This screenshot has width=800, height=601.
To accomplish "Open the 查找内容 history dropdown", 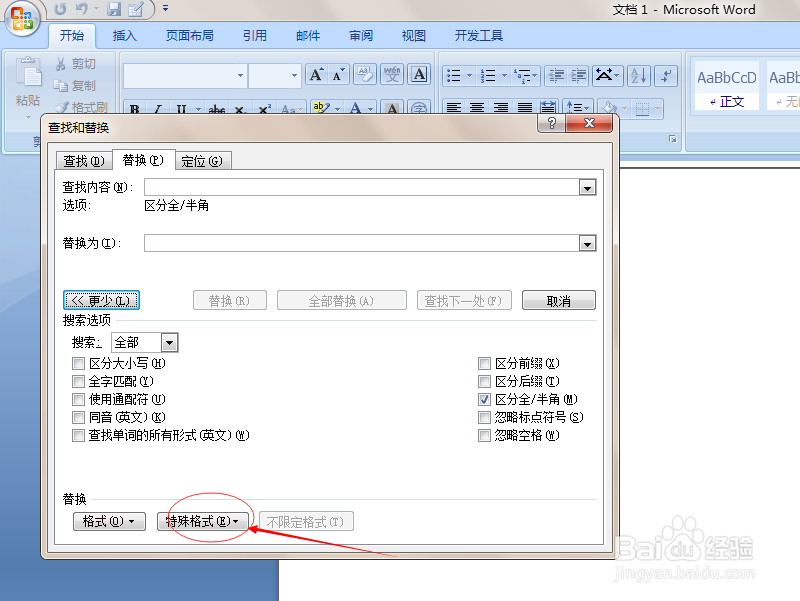I will click(588, 187).
